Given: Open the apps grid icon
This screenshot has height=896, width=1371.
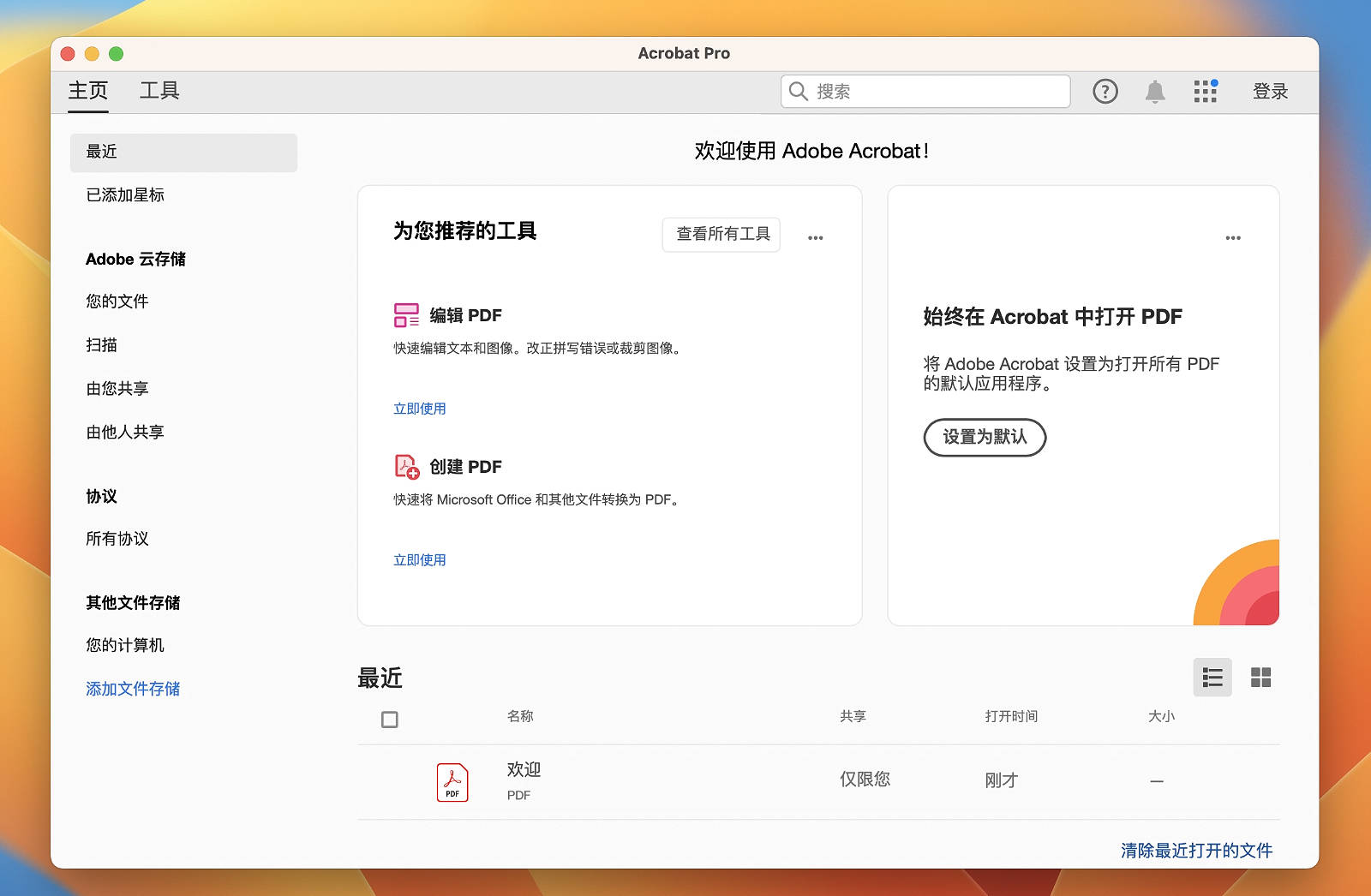Looking at the screenshot, I should [x=1206, y=91].
